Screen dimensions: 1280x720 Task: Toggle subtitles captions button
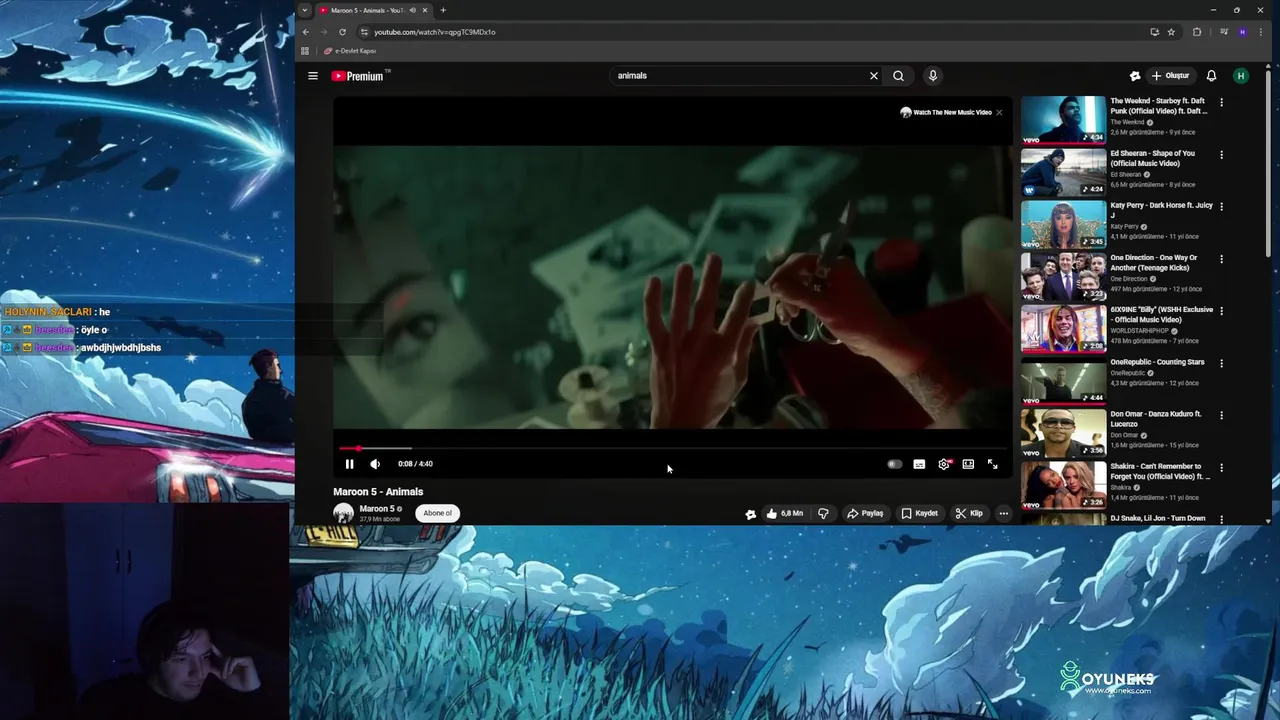pyautogui.click(x=919, y=464)
